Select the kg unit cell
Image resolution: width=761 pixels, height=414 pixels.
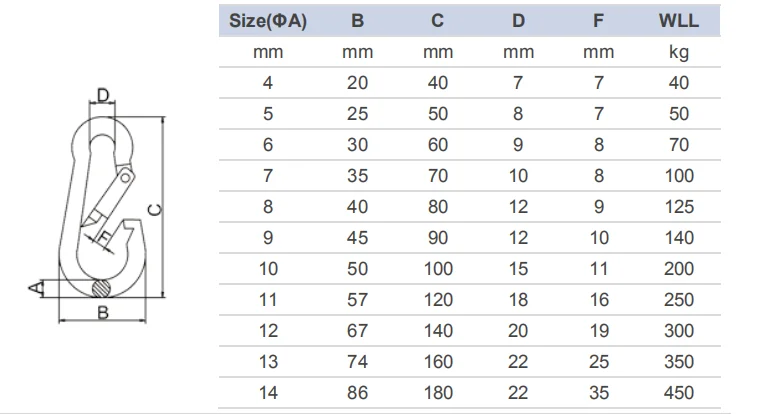pos(679,53)
